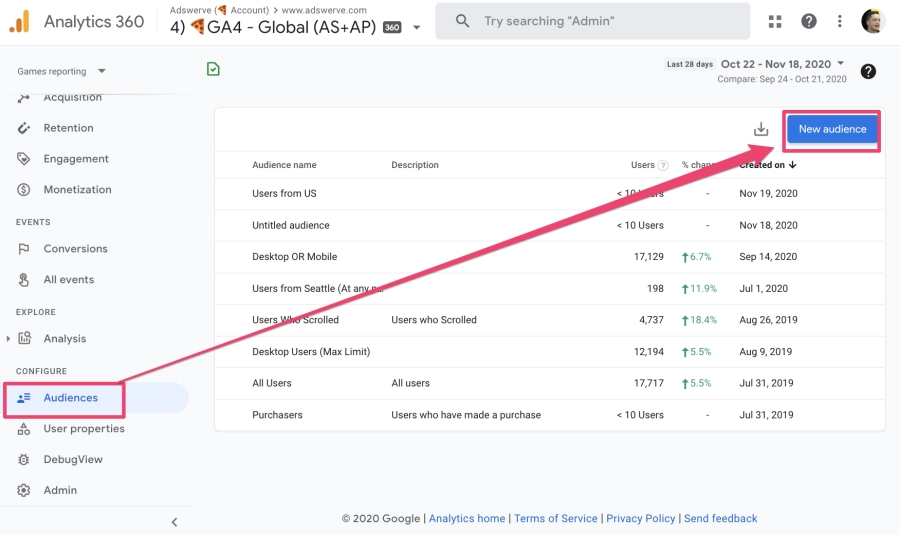Viewport: 900px width, 535px height.
Task: Open the Google apps grid icon
Action: pos(775,21)
